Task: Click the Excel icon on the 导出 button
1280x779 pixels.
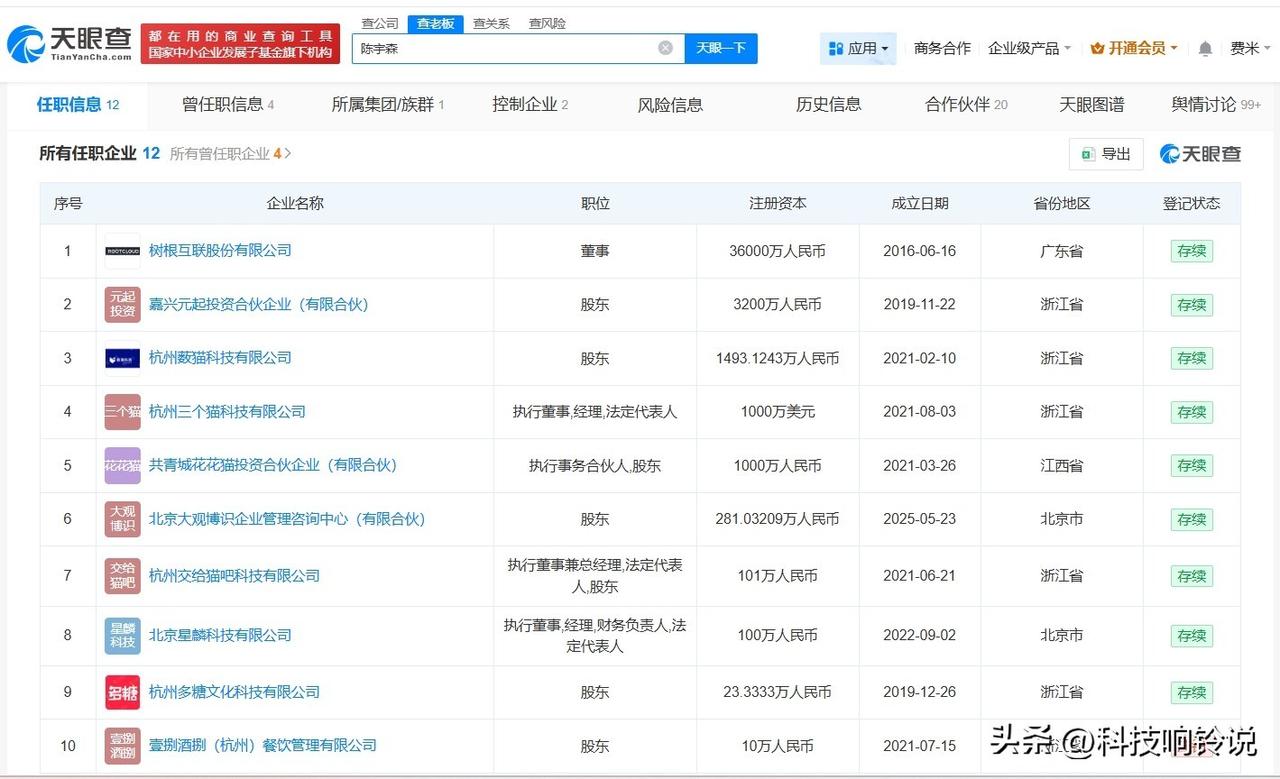Action: [x=1087, y=154]
